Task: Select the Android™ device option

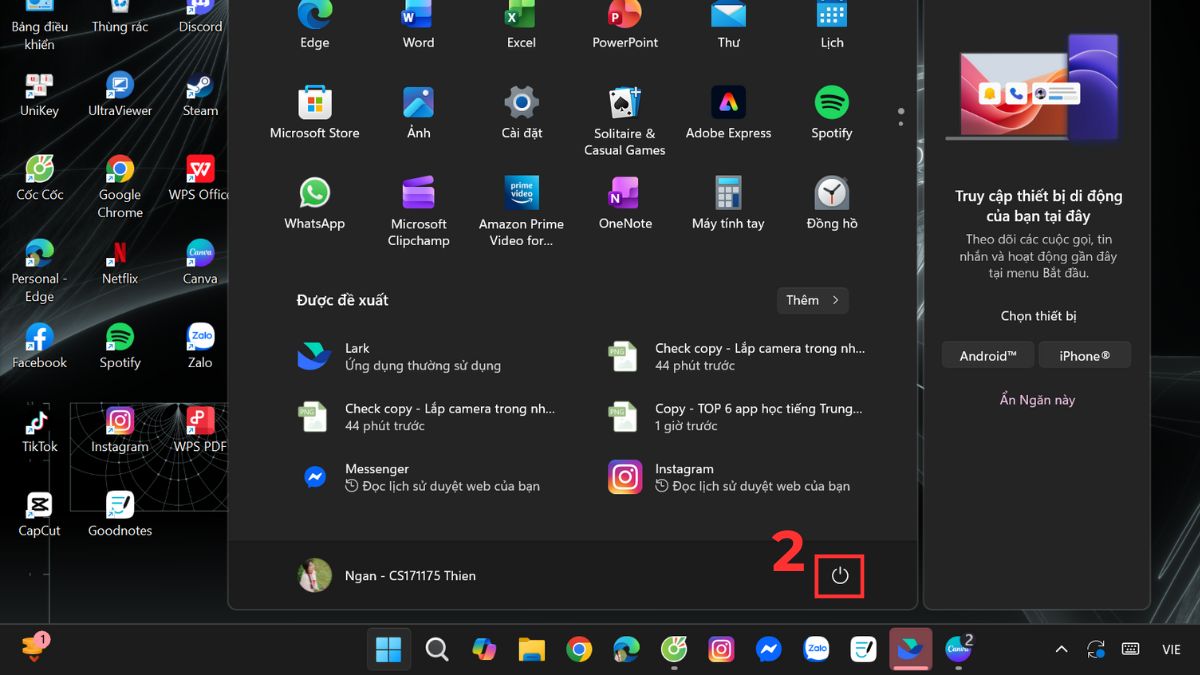Action: (x=987, y=355)
